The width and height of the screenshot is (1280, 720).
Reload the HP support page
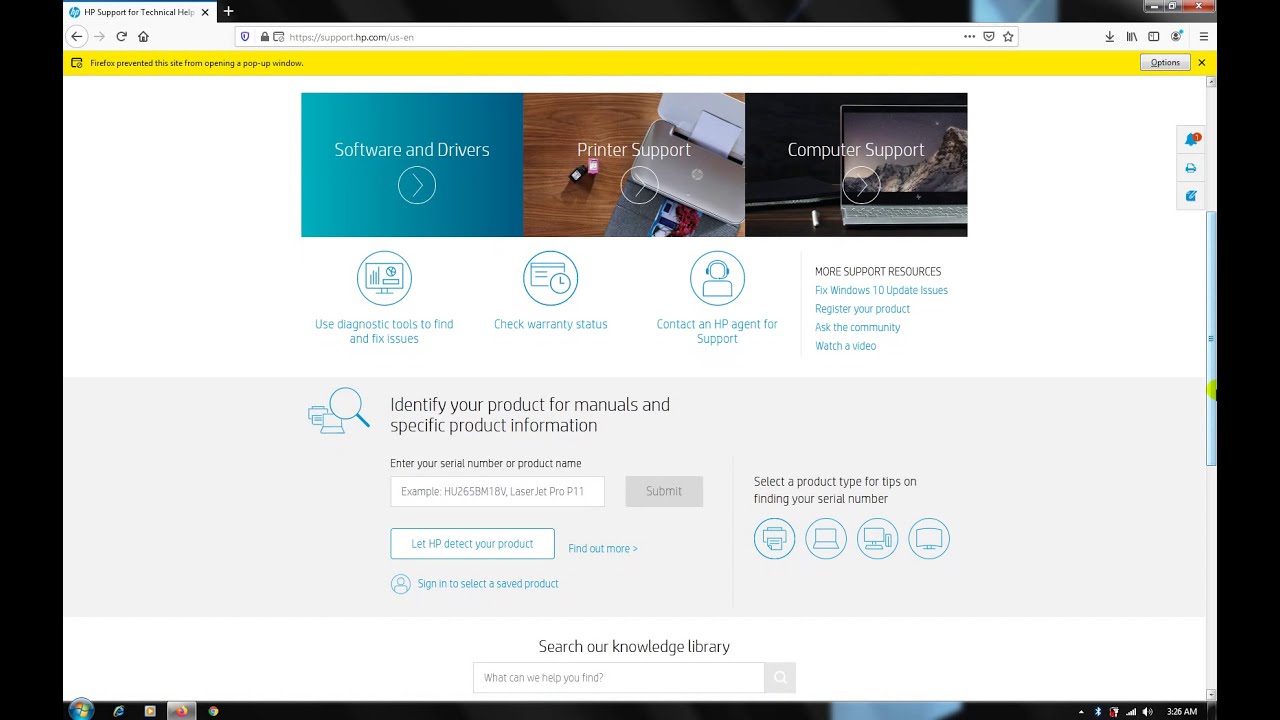pyautogui.click(x=121, y=36)
